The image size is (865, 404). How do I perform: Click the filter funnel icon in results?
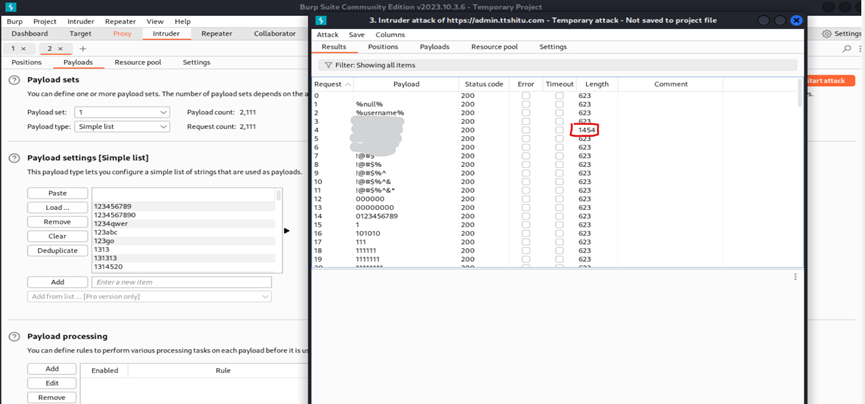click(x=328, y=65)
